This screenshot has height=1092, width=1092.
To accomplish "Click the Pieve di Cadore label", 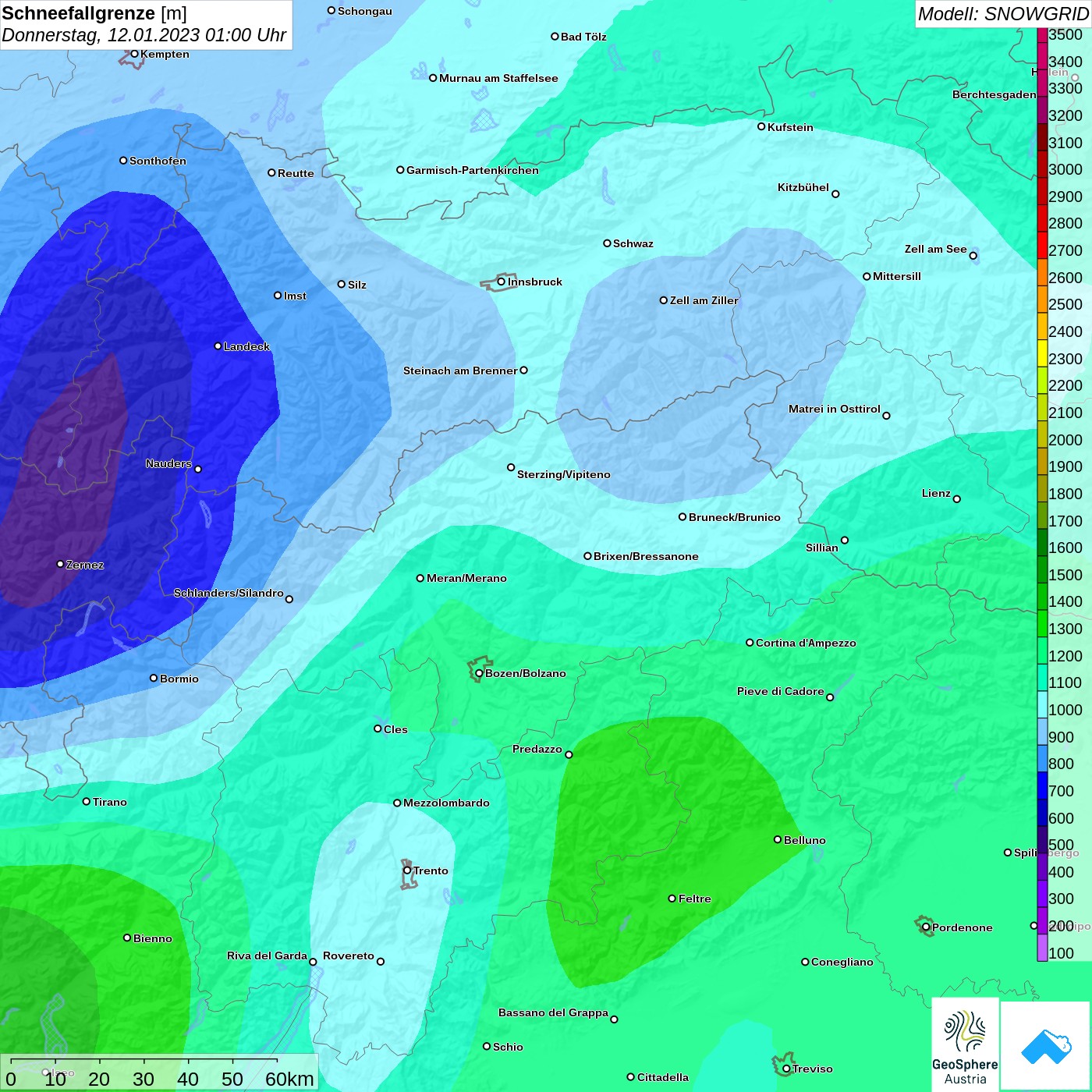I will 781,691.
